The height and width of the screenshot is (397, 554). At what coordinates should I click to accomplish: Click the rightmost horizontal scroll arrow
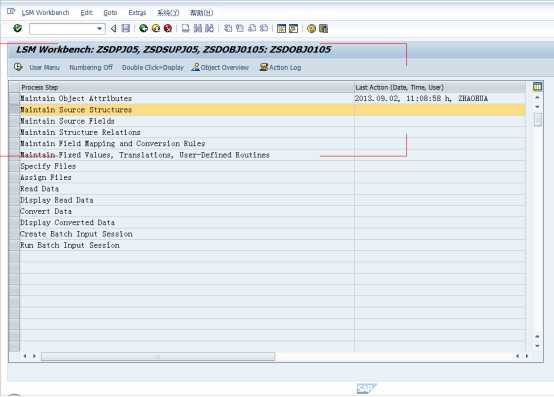527,356
